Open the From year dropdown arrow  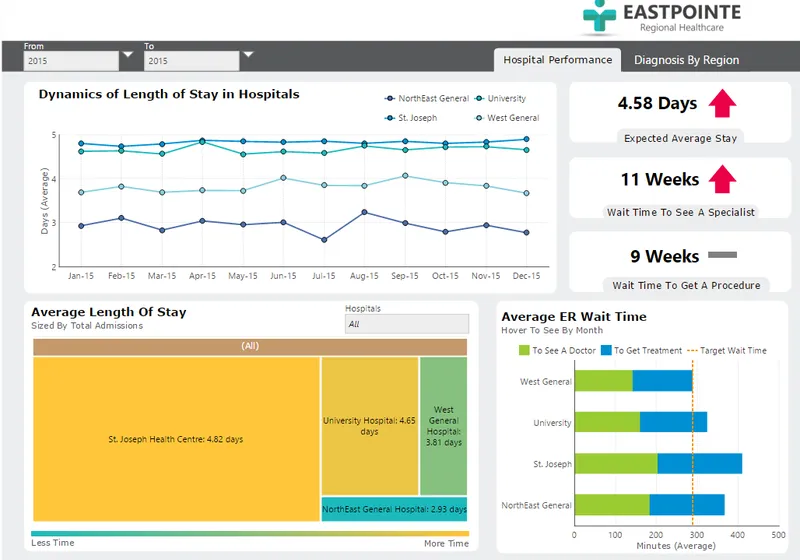128,55
